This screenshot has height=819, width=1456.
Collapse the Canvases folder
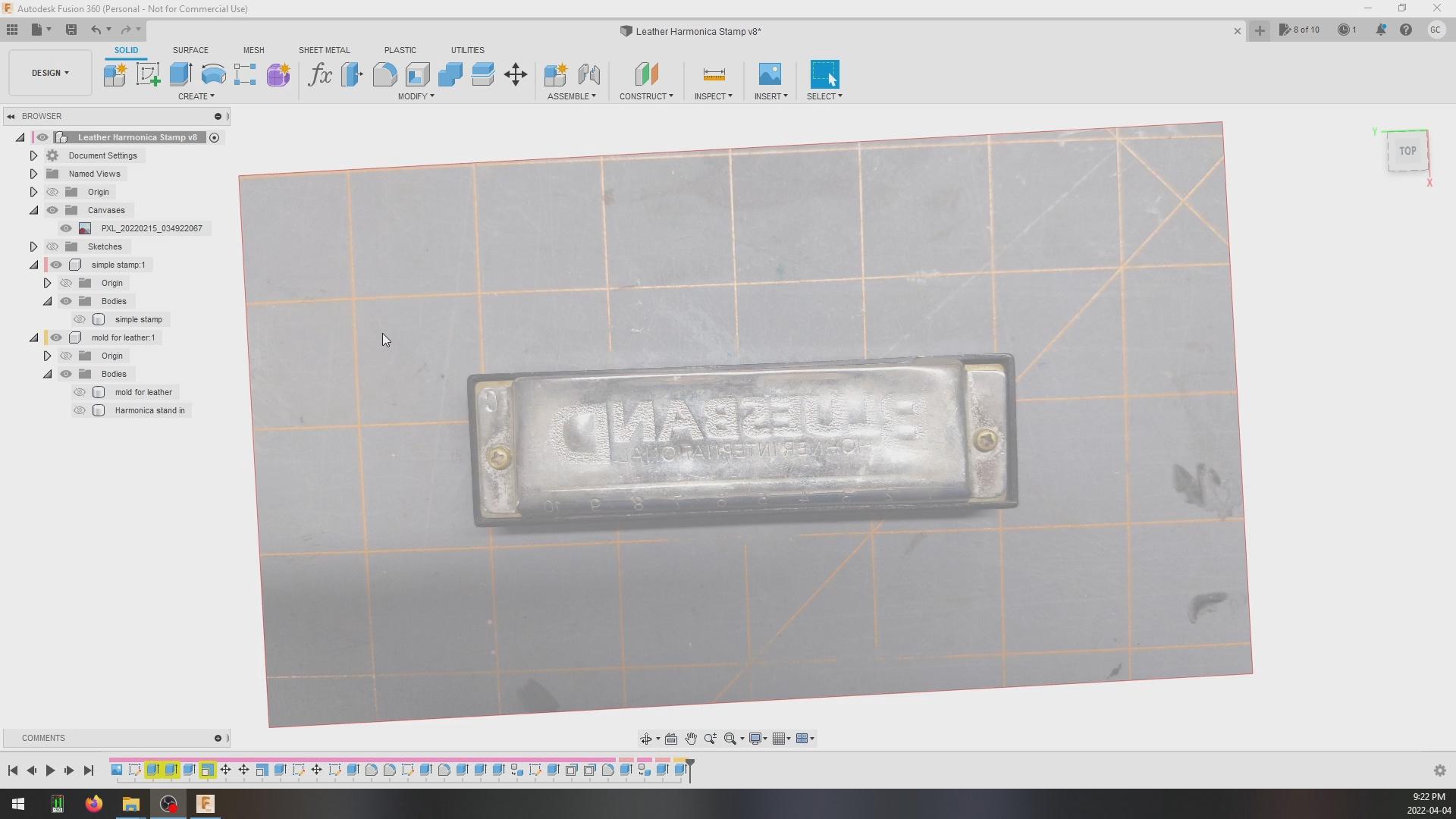pyautogui.click(x=33, y=210)
